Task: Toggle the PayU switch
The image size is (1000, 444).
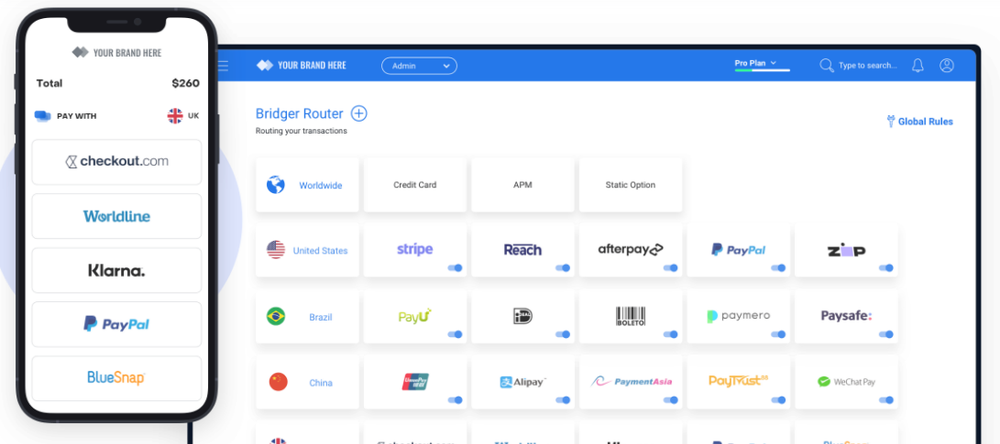Action: [455, 334]
